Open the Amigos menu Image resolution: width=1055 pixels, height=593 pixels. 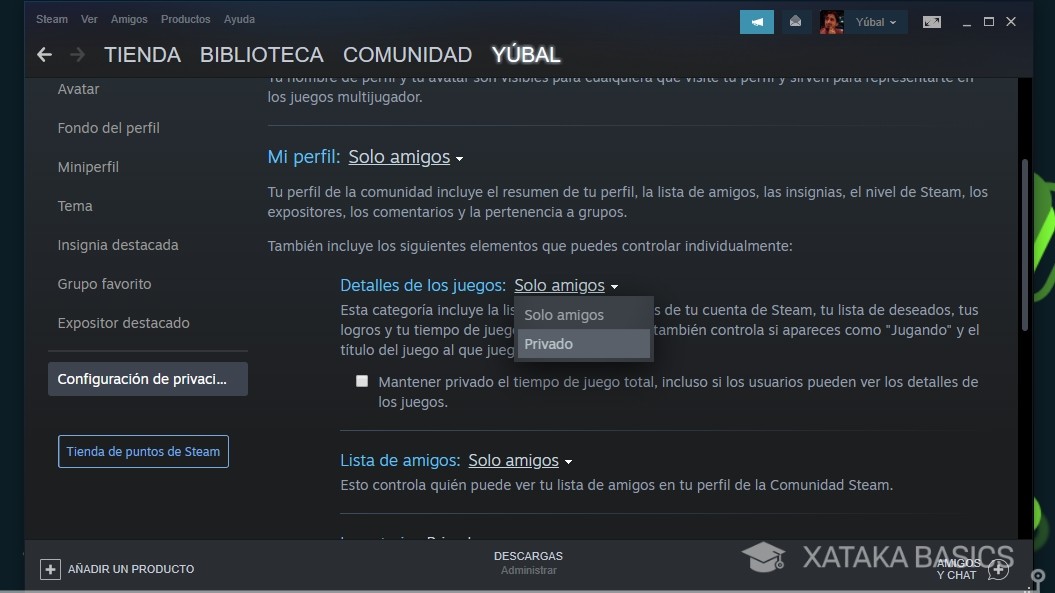(129, 20)
